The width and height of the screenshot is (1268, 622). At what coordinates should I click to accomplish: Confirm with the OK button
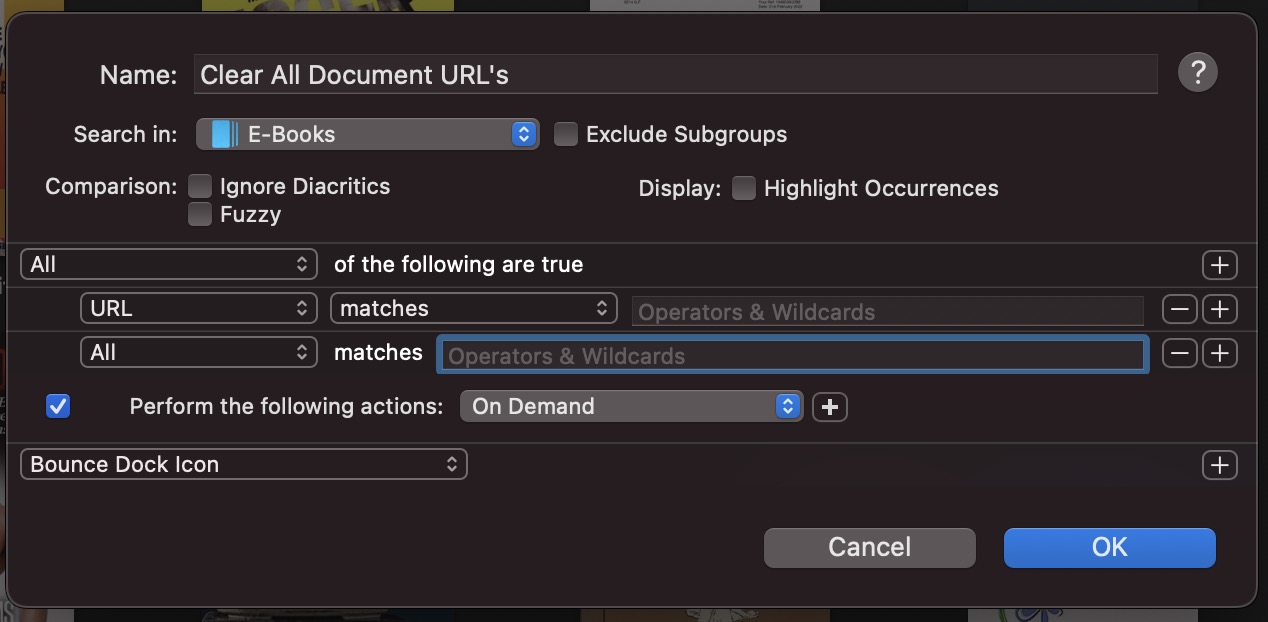[1109, 547]
